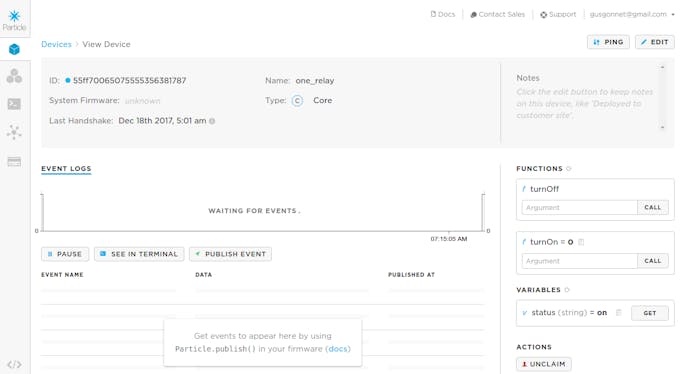The height and width of the screenshot is (374, 680).
Task: Open the code brackets icon at sidebar bottom
Action: click(14, 364)
